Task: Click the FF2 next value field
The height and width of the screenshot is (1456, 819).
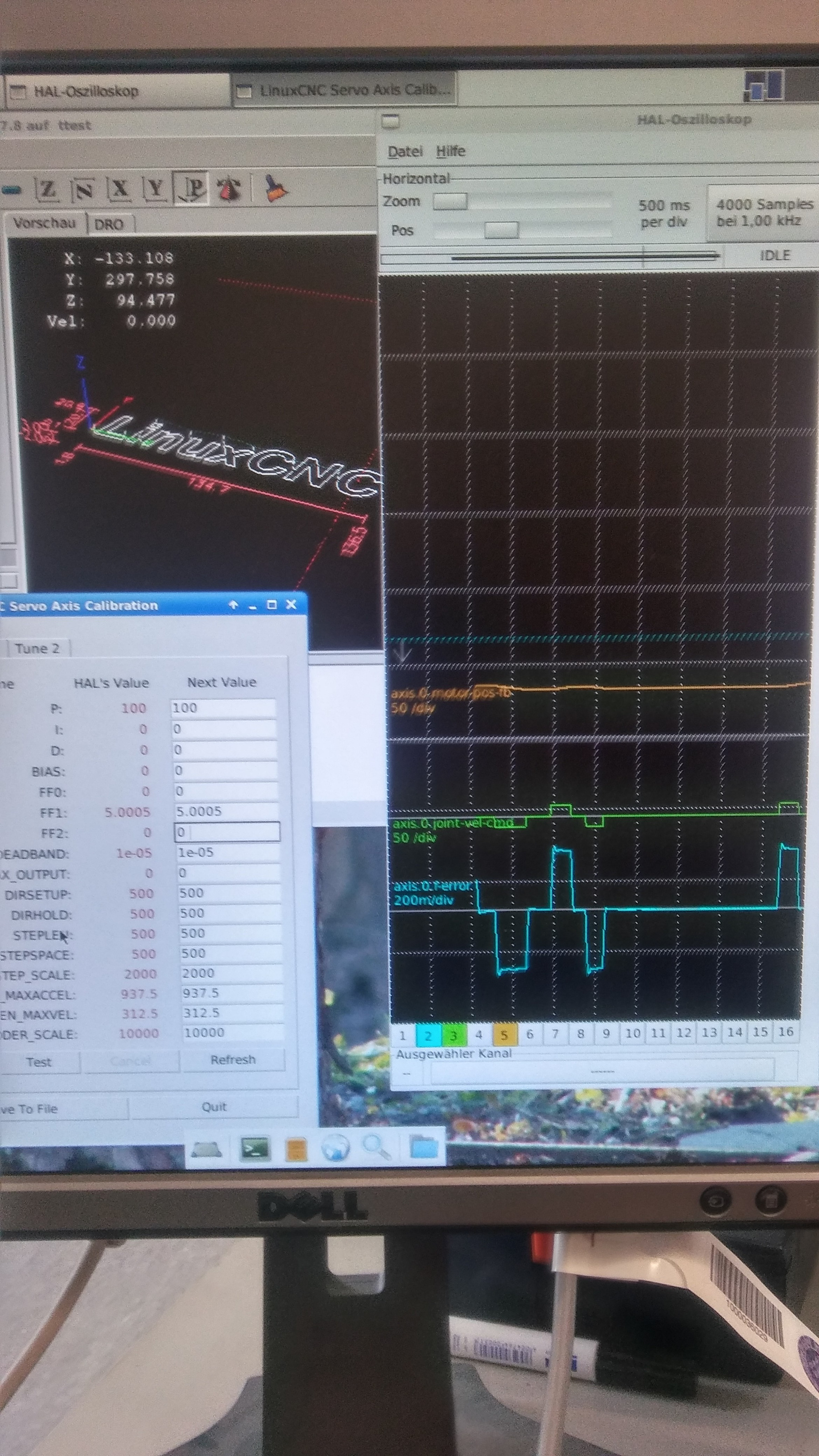Action: [x=227, y=832]
